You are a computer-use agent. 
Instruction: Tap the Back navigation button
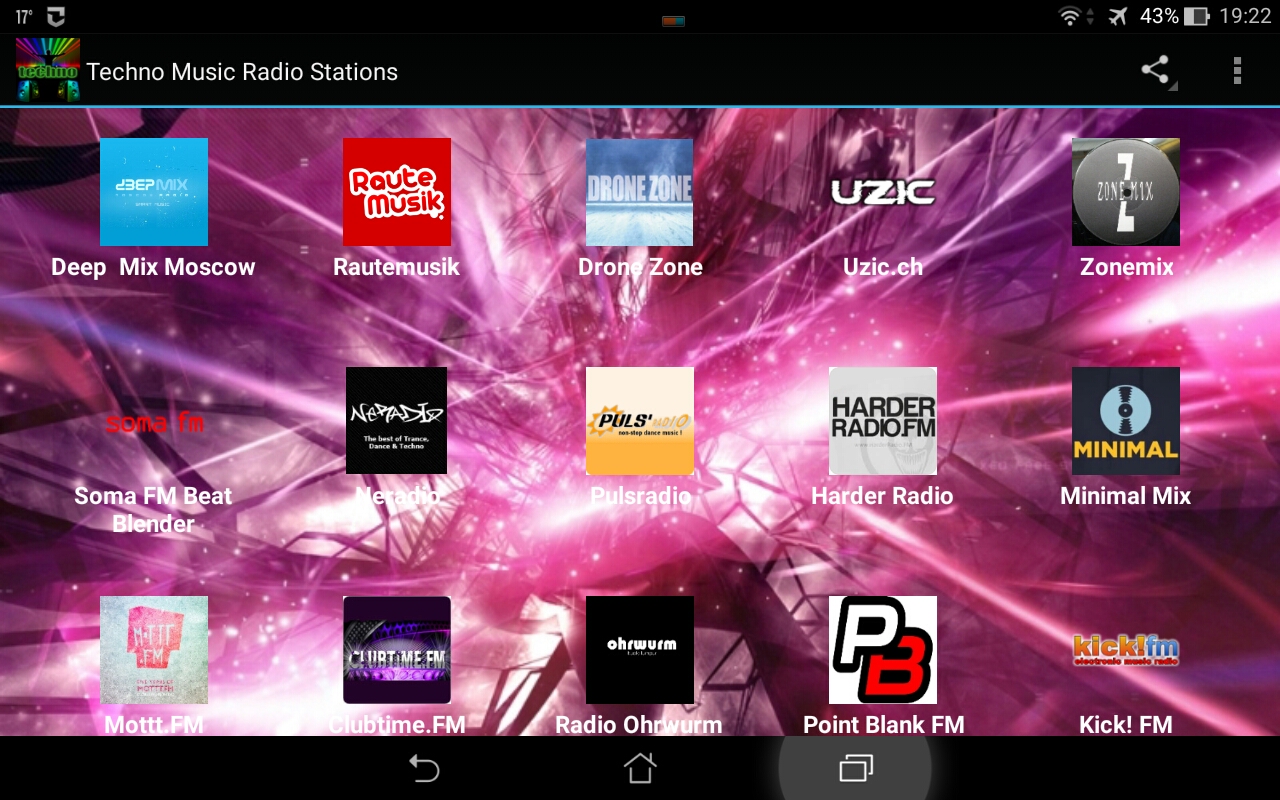pos(425,768)
